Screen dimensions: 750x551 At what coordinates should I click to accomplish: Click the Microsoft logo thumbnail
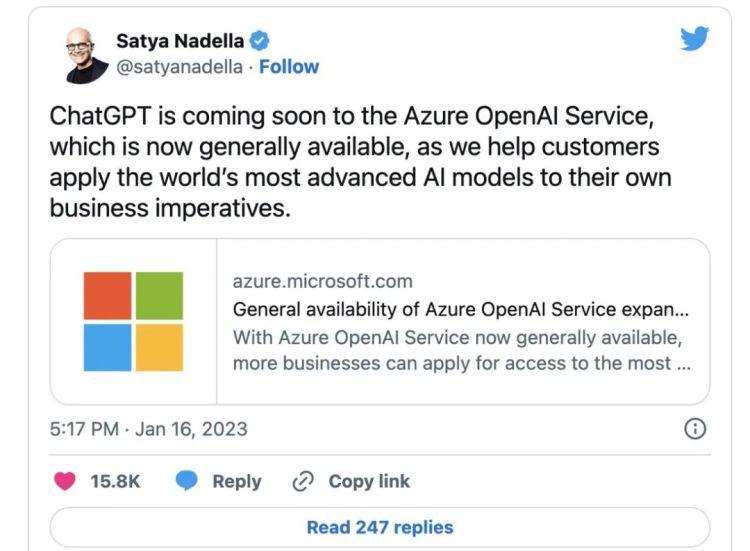(133, 321)
